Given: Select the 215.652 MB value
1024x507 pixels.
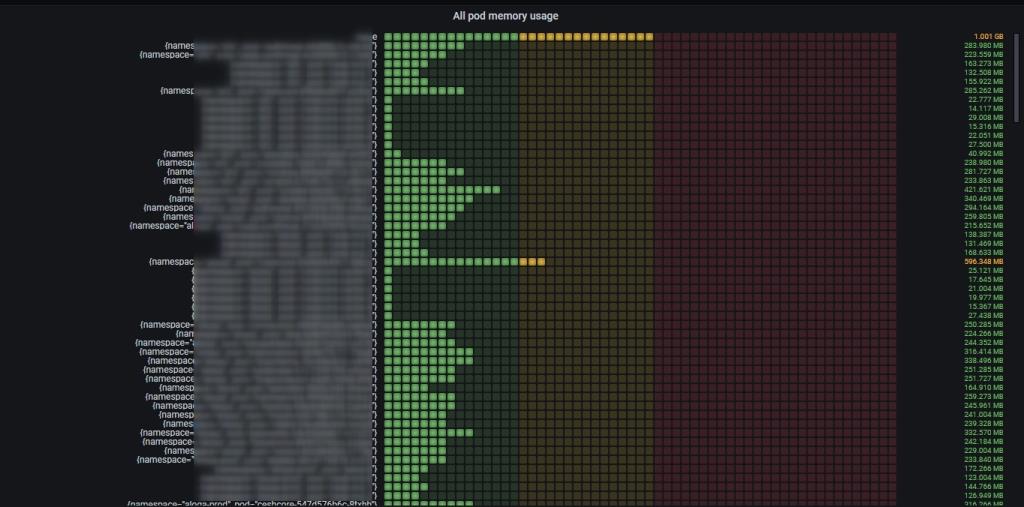Looking at the screenshot, I should [x=984, y=225].
